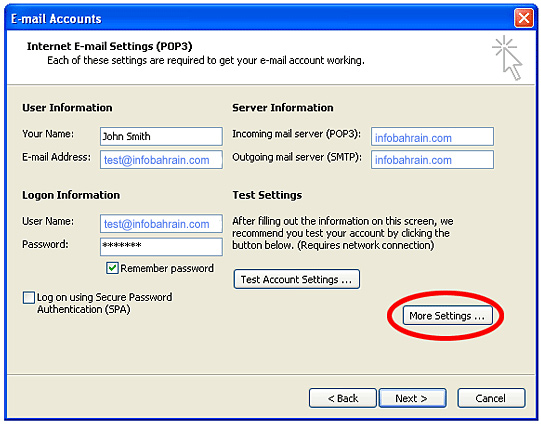The image size is (541, 427).
Task: Focus the User Name logon field
Action: [161, 224]
